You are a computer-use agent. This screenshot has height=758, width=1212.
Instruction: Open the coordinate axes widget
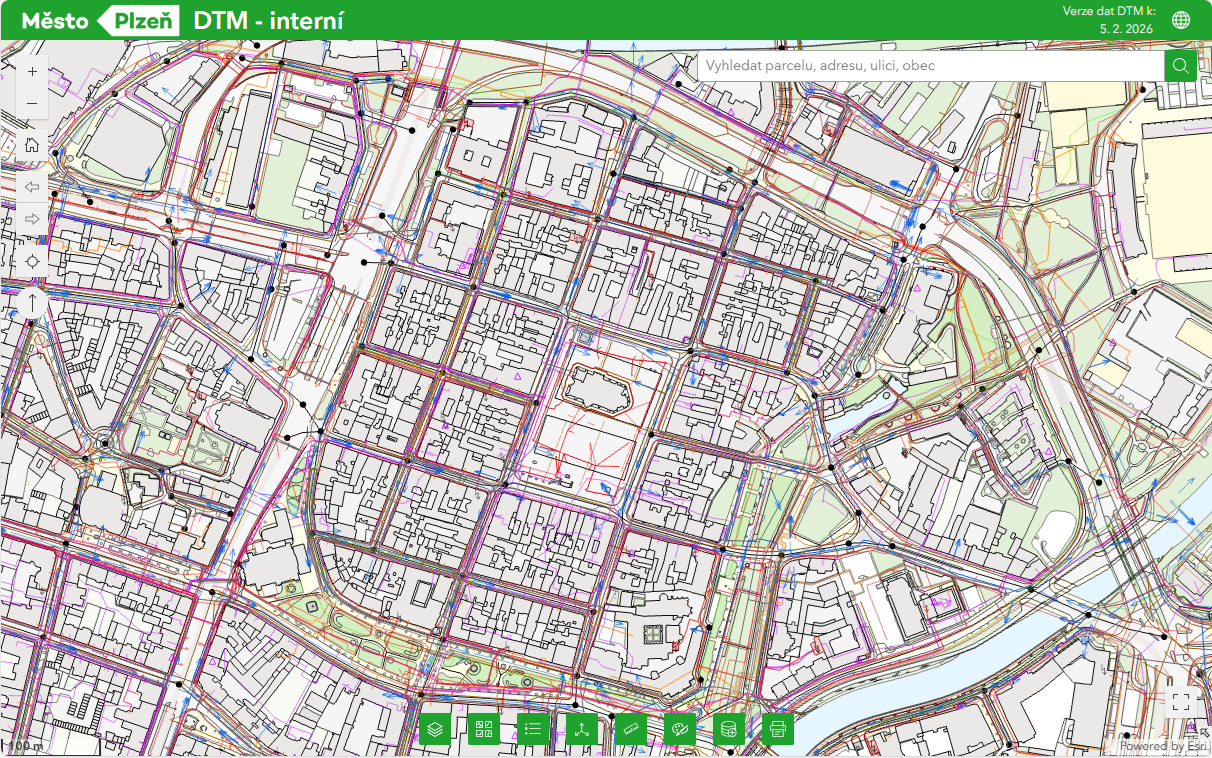[582, 728]
